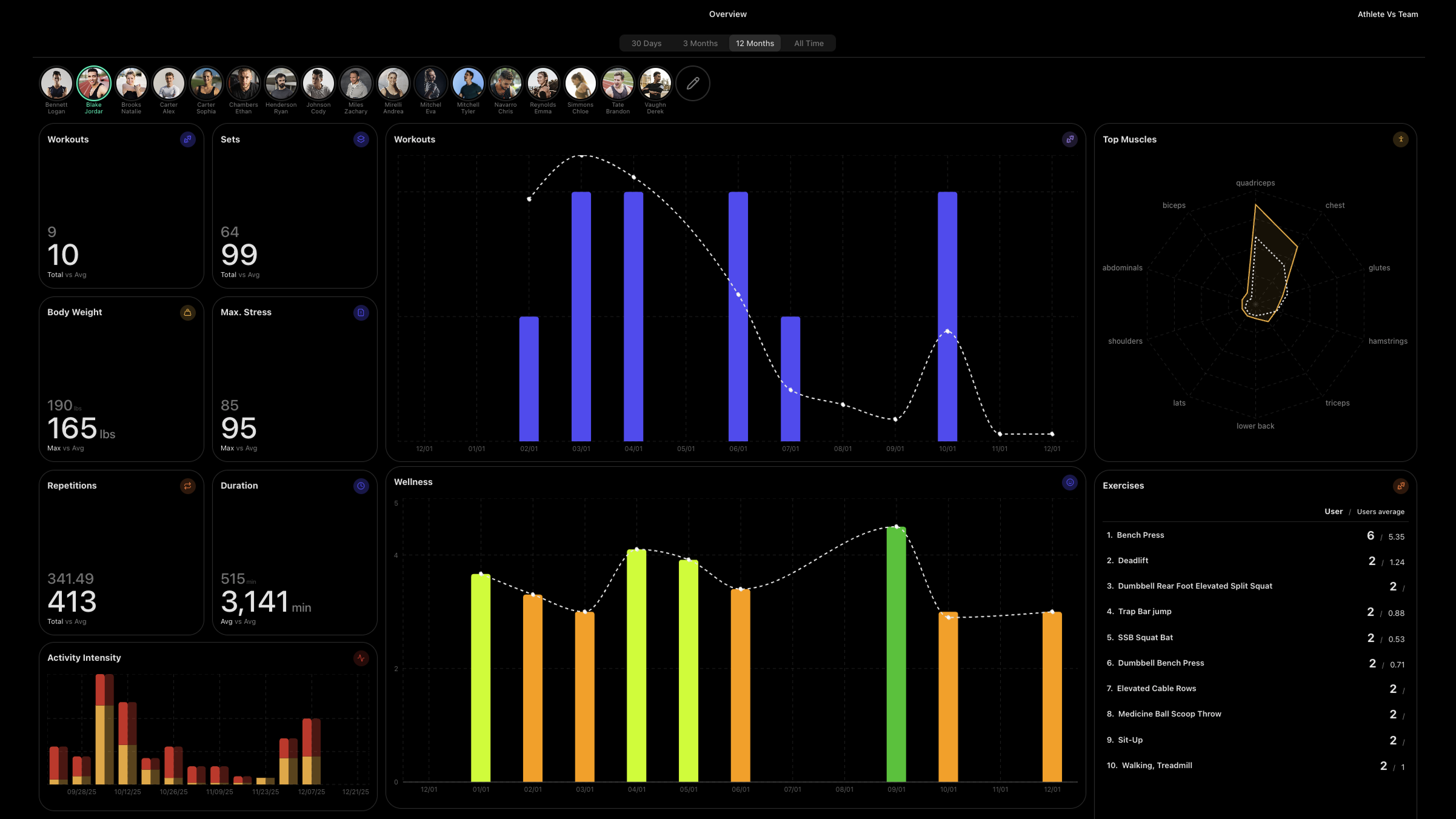The width and height of the screenshot is (1456, 819).
Task: Select athlete Reynolds Emma's avatar
Action: click(543, 84)
